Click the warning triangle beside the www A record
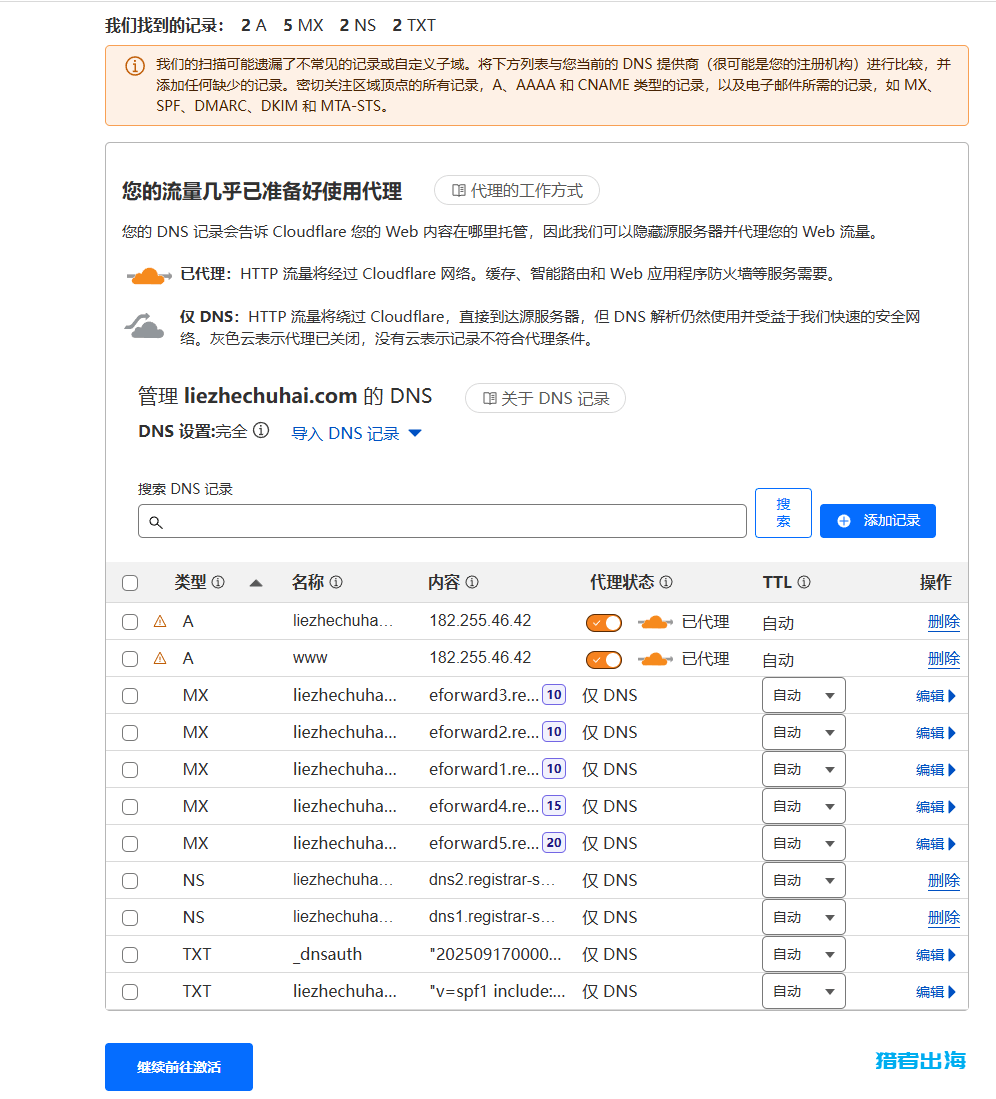The width and height of the screenshot is (996, 1099). click(161, 657)
